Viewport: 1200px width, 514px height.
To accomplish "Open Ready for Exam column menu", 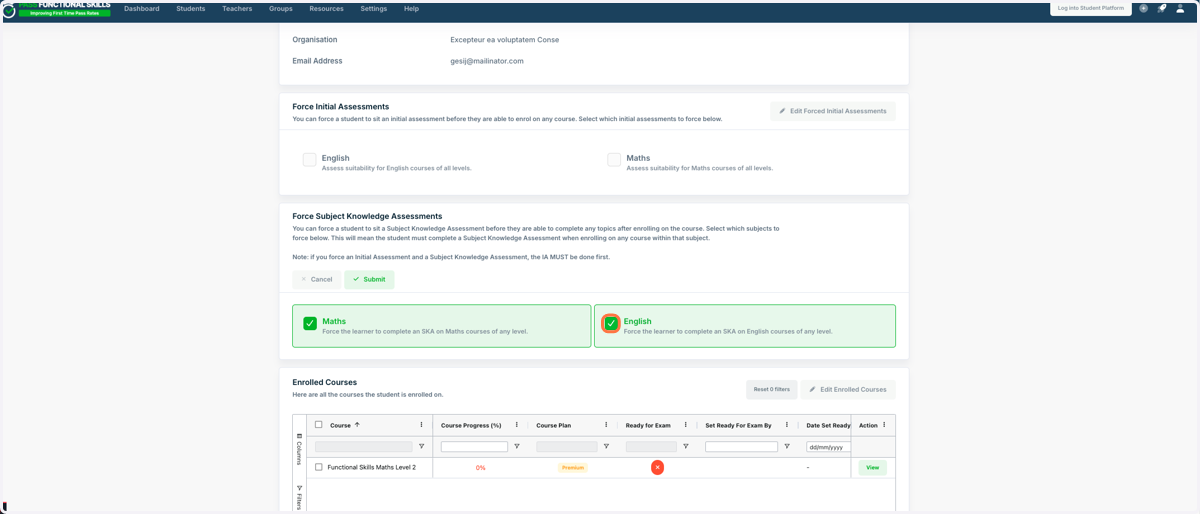I will tap(685, 425).
